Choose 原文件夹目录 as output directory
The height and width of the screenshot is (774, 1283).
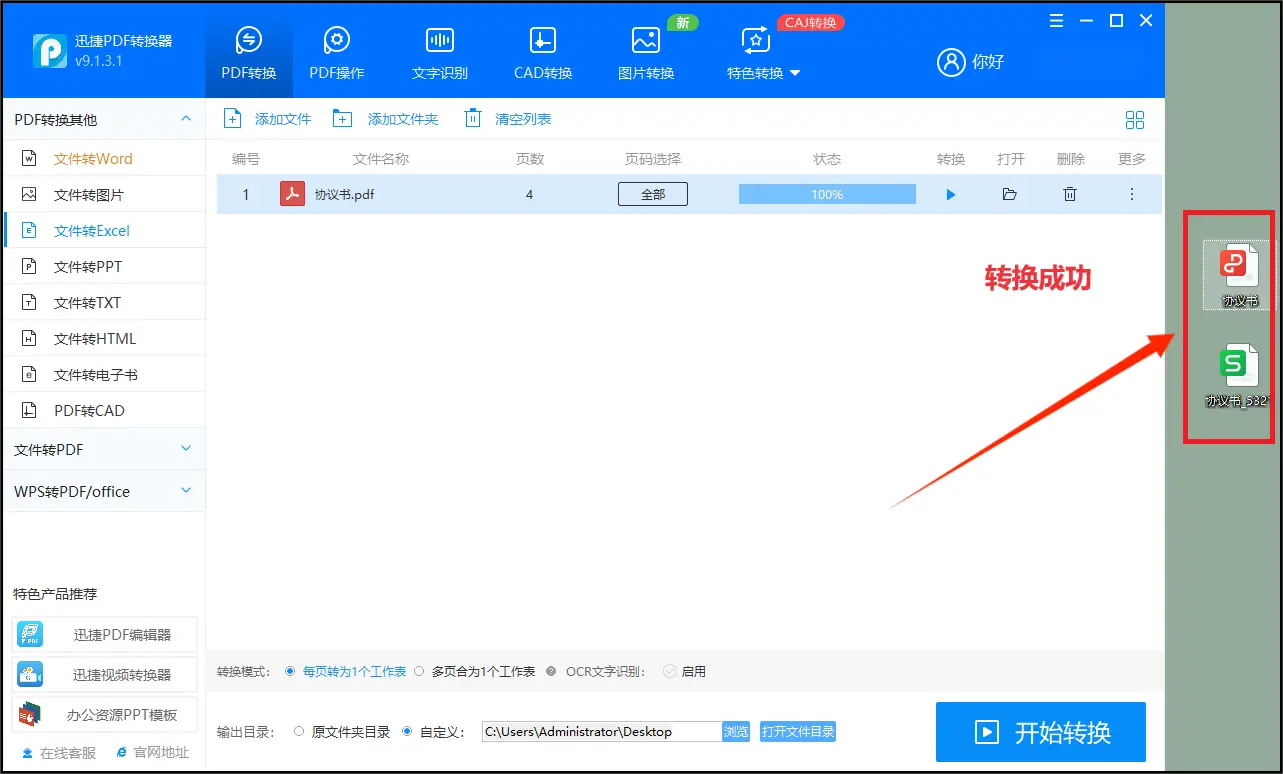pyautogui.click(x=299, y=732)
